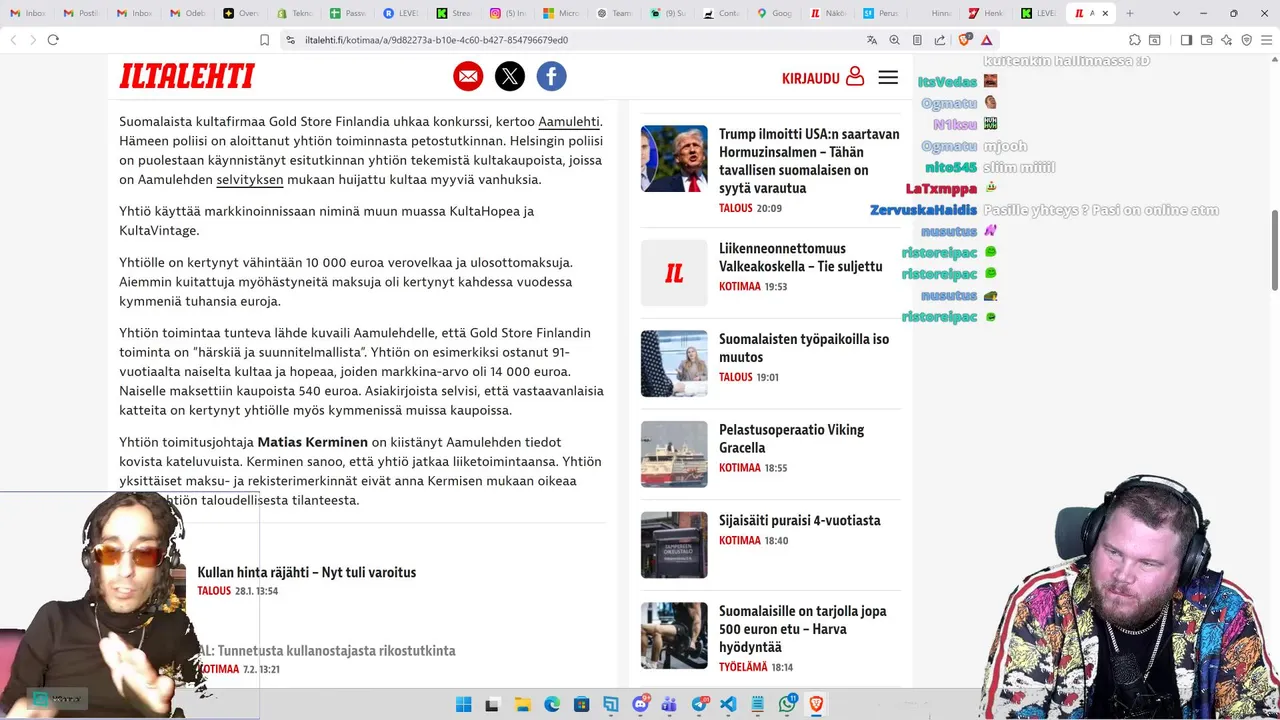Open Pelastusoperaatio Viking Gracella article
This screenshot has width=1280, height=720.
pyautogui.click(x=792, y=439)
